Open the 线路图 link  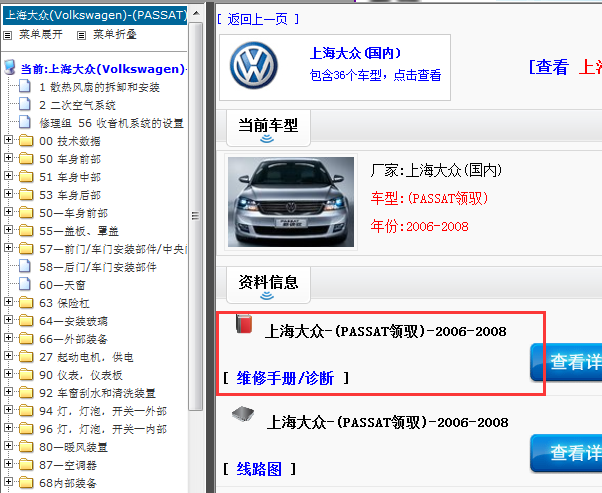click(x=259, y=469)
